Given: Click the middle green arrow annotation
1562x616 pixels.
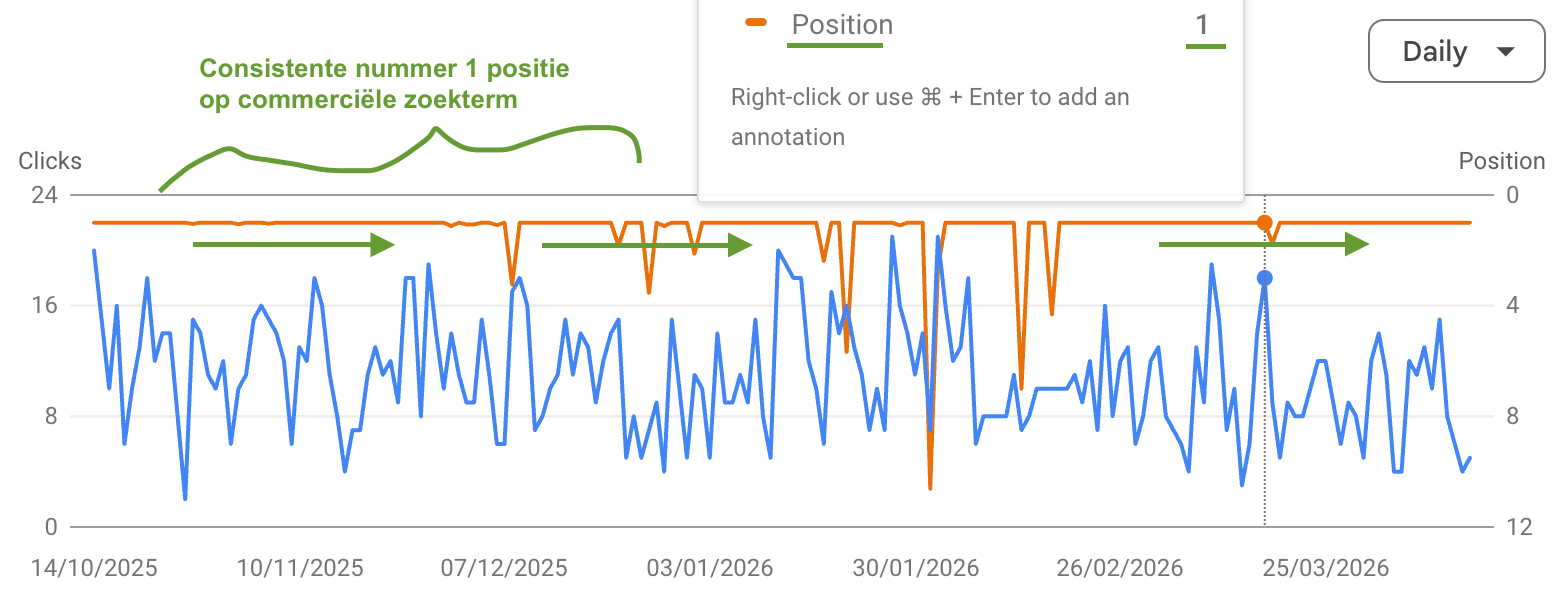Looking at the screenshot, I should pyautogui.click(x=646, y=244).
